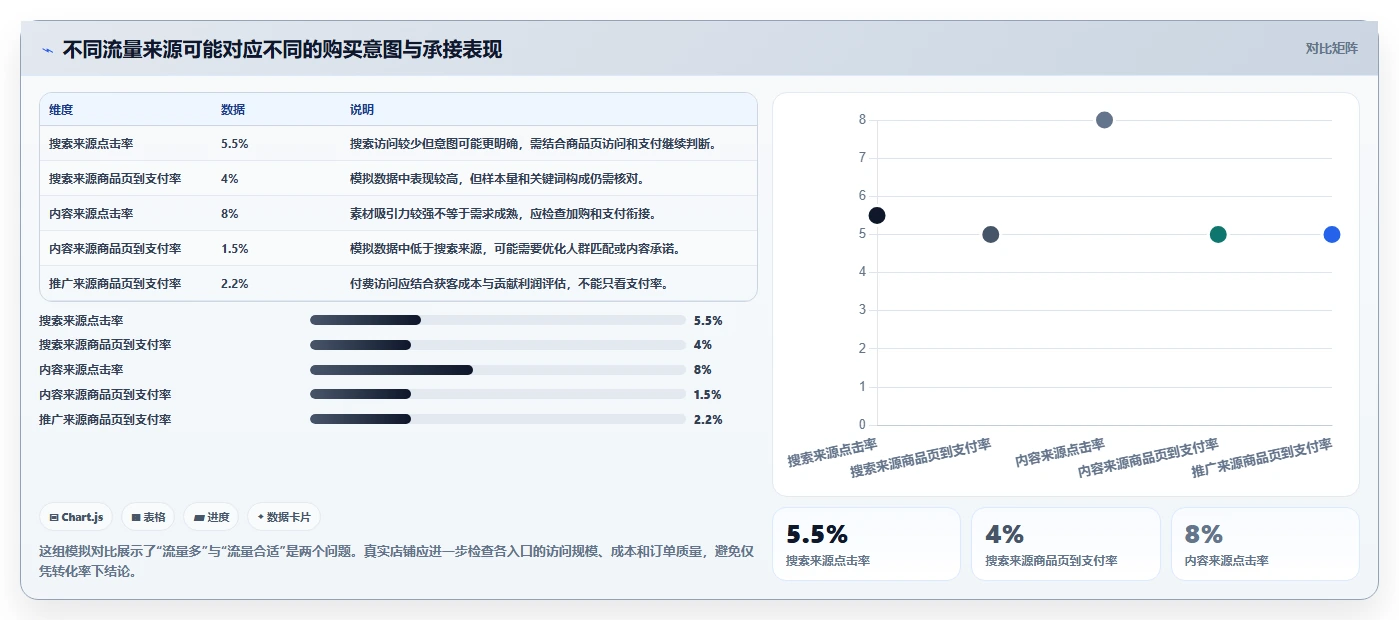Viewport: 1399px width, 620px height.
Task: Click the lightning icon beside the title
Action: [47, 50]
